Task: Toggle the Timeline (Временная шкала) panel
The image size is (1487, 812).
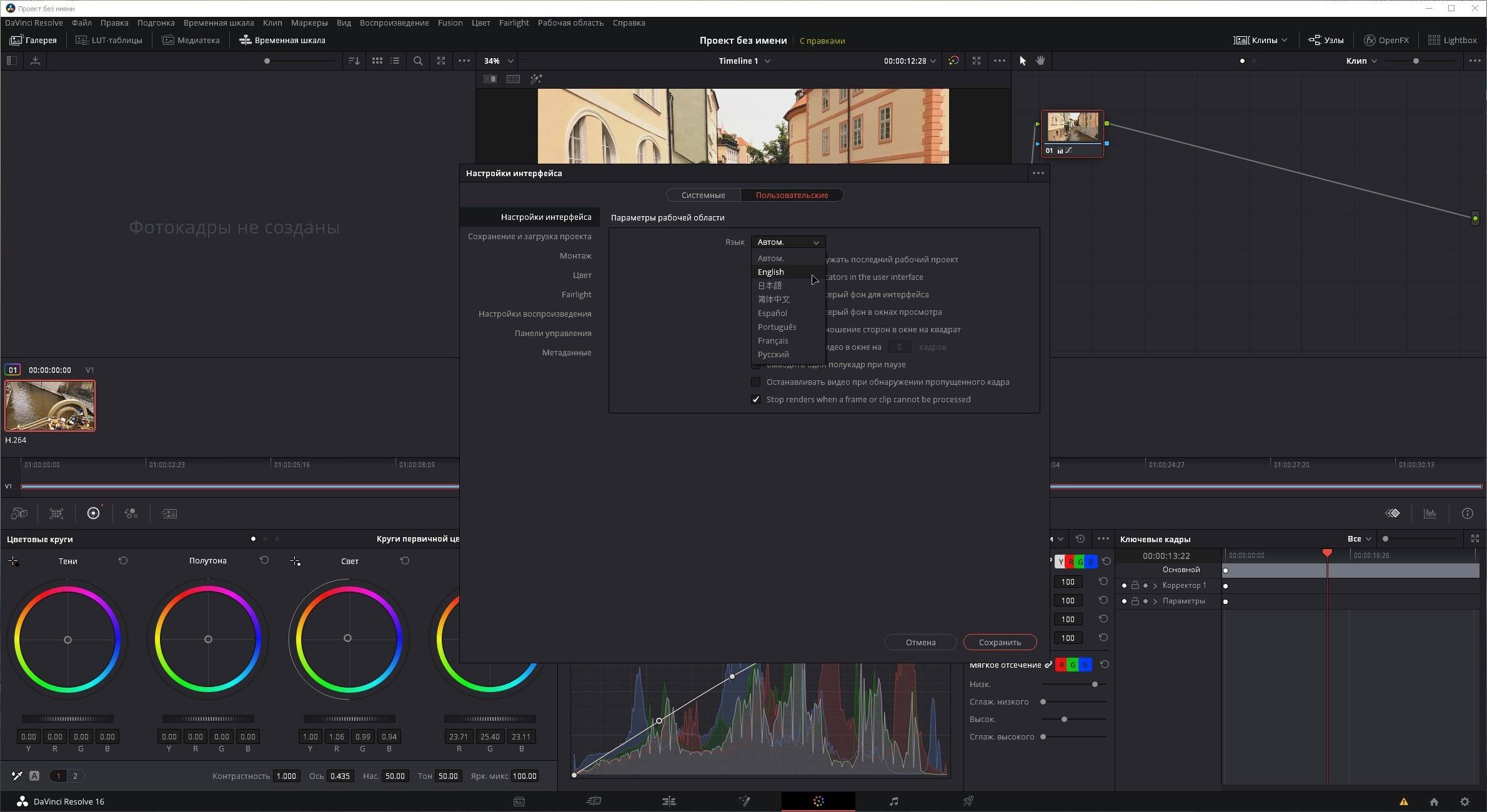Action: 282,40
